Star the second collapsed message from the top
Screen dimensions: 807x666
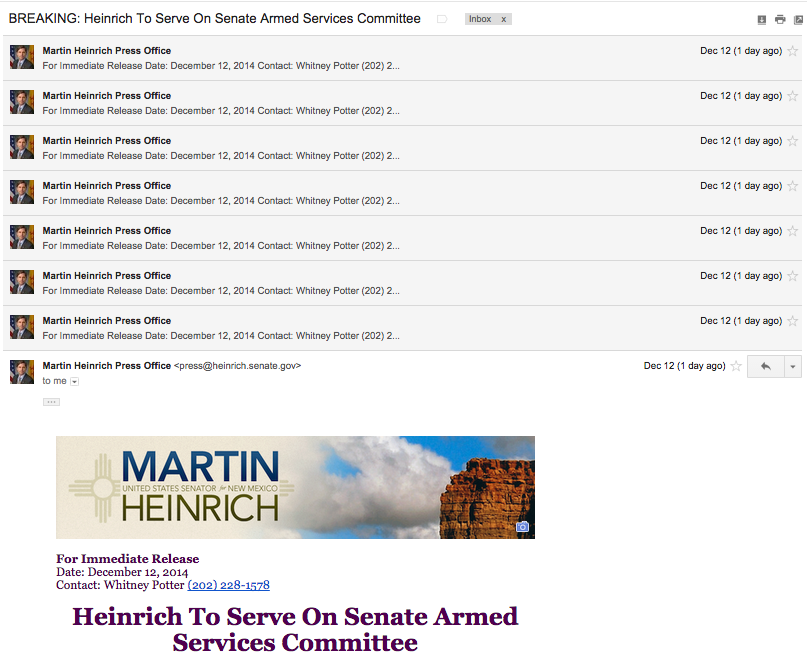pos(793,96)
